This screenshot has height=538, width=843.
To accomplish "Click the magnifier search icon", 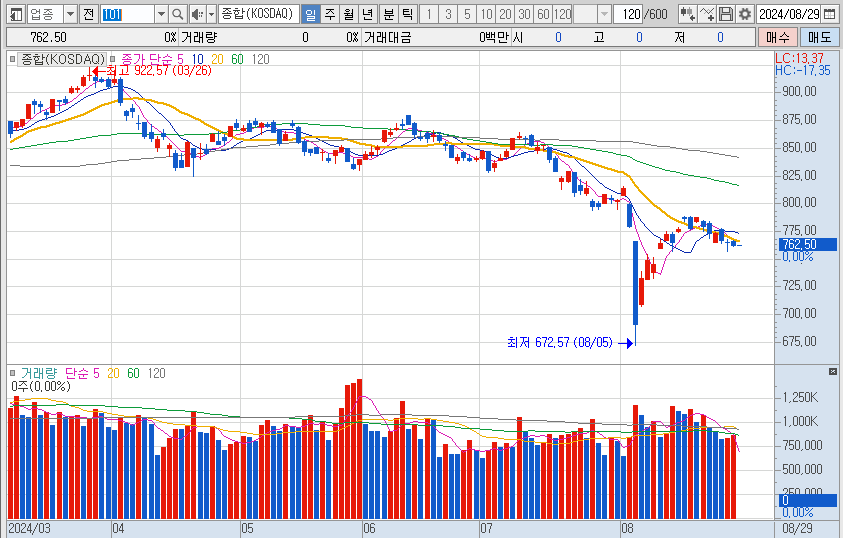I will 177,14.
